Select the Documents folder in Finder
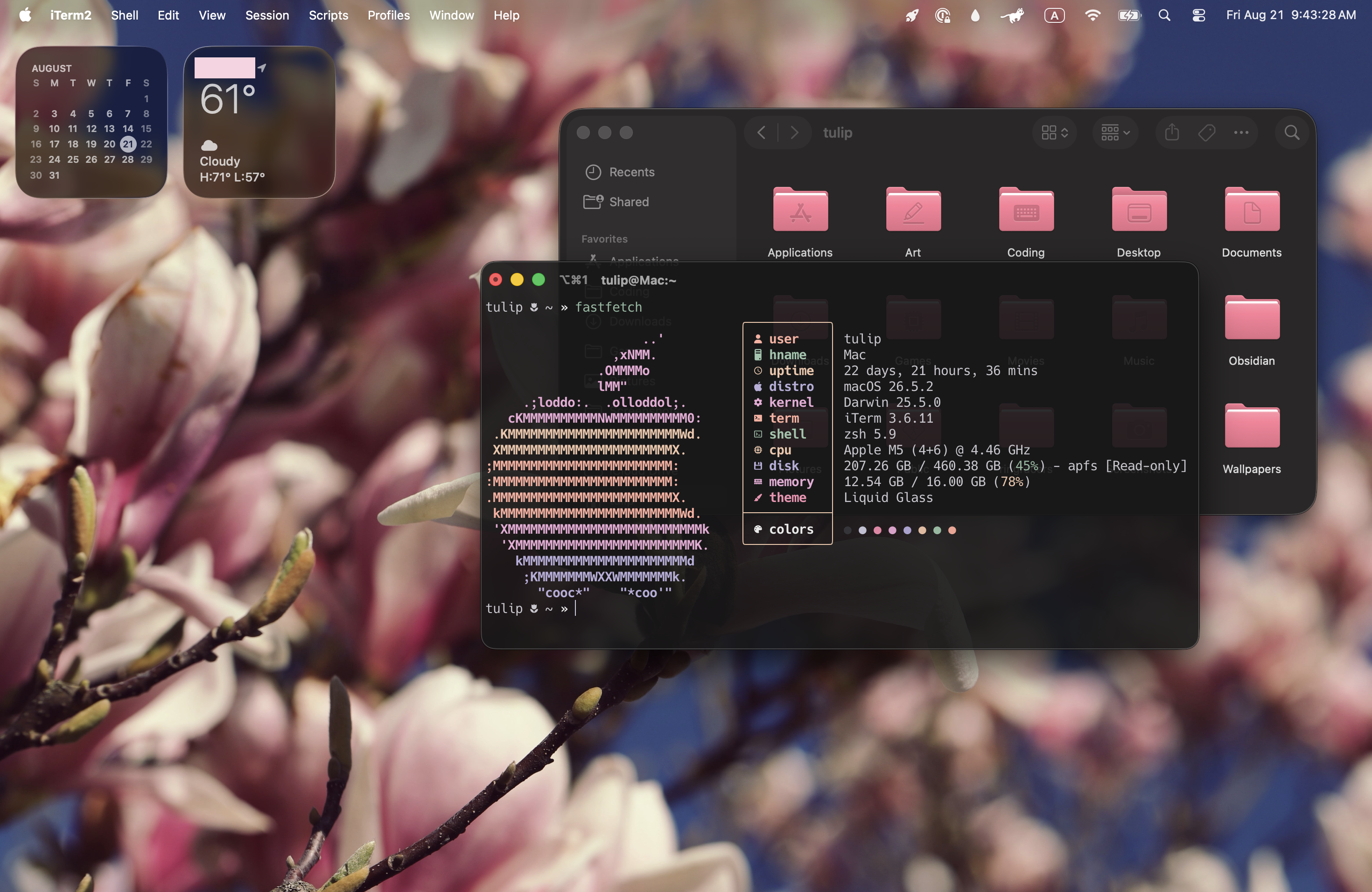 pyautogui.click(x=1252, y=223)
